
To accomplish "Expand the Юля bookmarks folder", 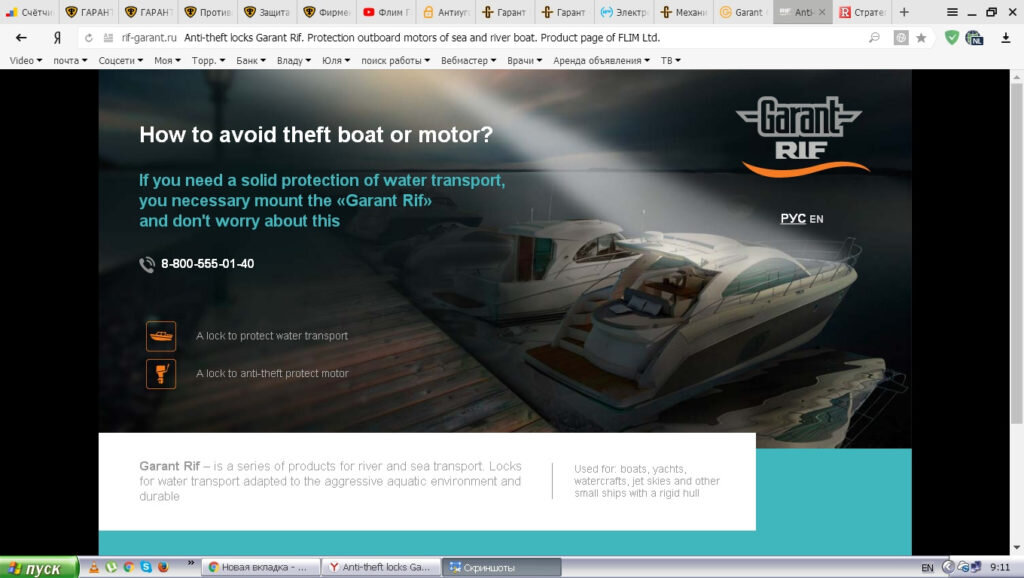I will [336, 60].
